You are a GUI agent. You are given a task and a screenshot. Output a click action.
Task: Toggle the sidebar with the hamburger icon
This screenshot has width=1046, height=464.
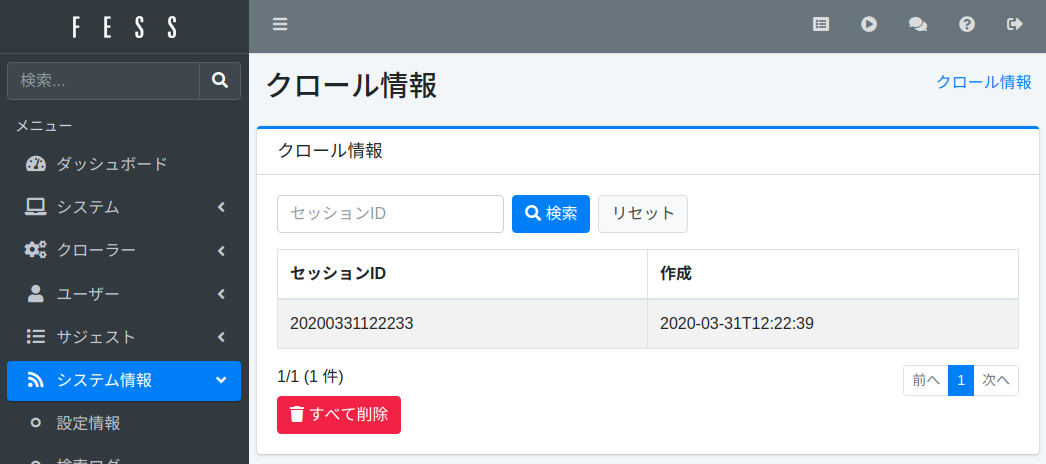point(280,25)
